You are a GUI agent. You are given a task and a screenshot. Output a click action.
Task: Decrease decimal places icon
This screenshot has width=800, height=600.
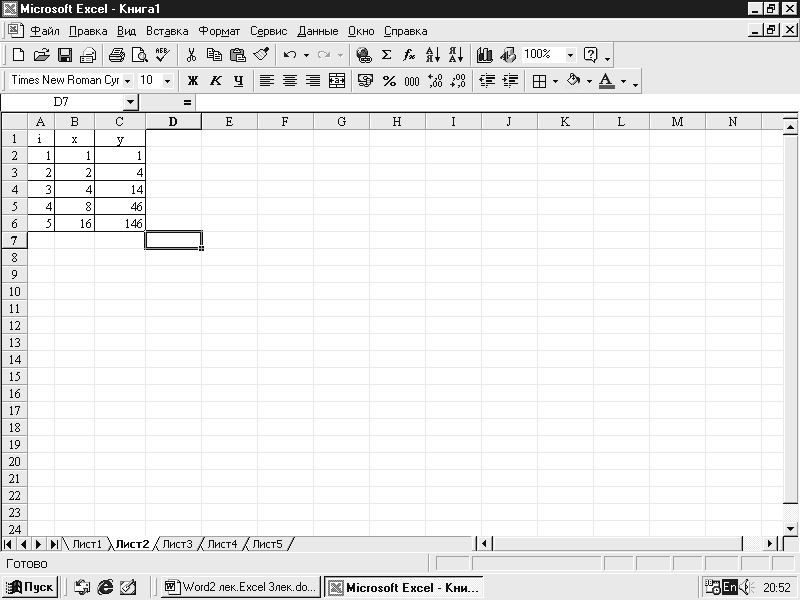[458, 81]
